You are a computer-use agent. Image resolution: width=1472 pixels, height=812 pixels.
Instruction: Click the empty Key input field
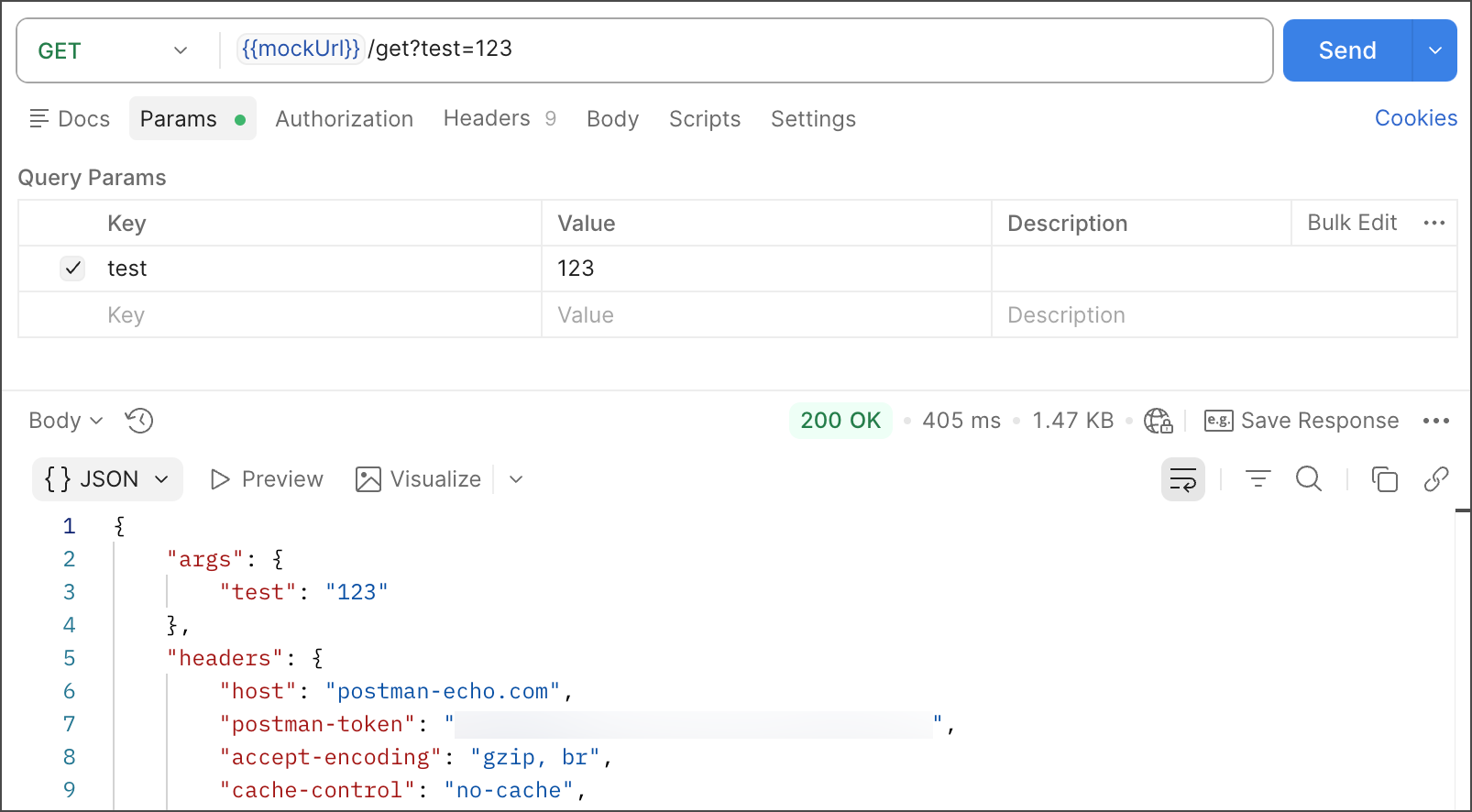click(x=312, y=315)
